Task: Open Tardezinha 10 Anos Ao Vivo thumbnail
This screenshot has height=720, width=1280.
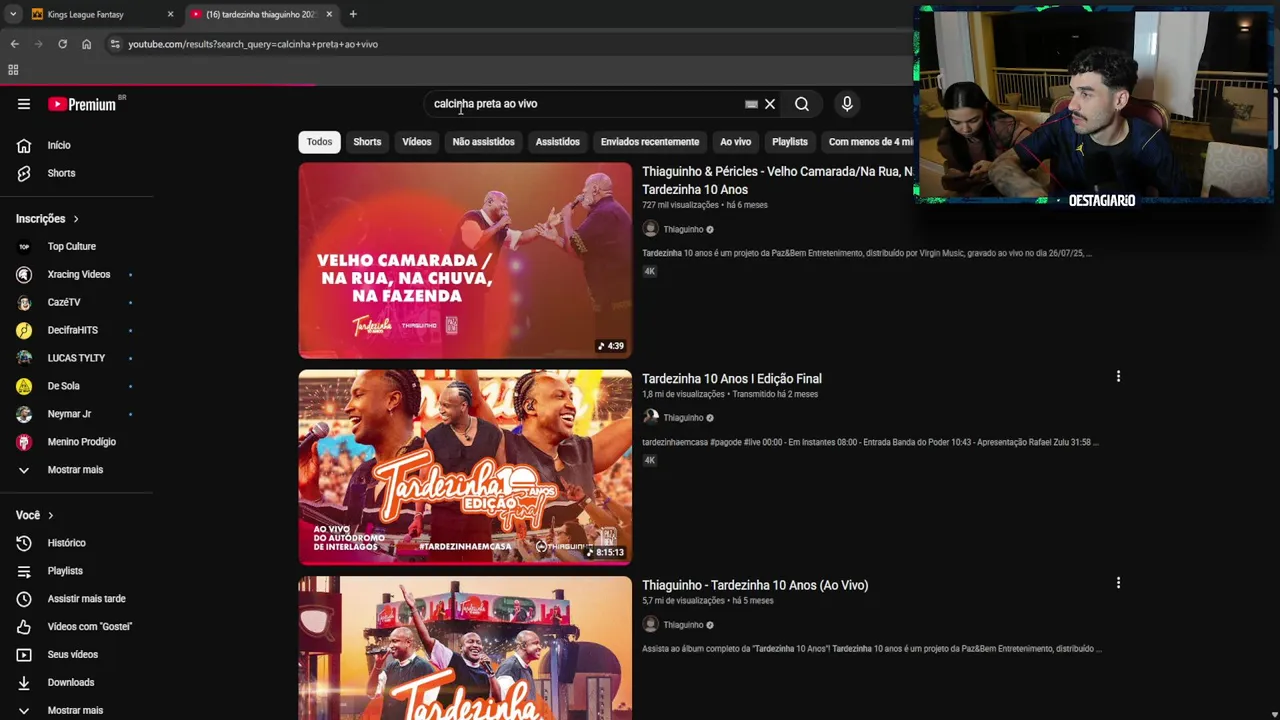Action: coord(465,648)
